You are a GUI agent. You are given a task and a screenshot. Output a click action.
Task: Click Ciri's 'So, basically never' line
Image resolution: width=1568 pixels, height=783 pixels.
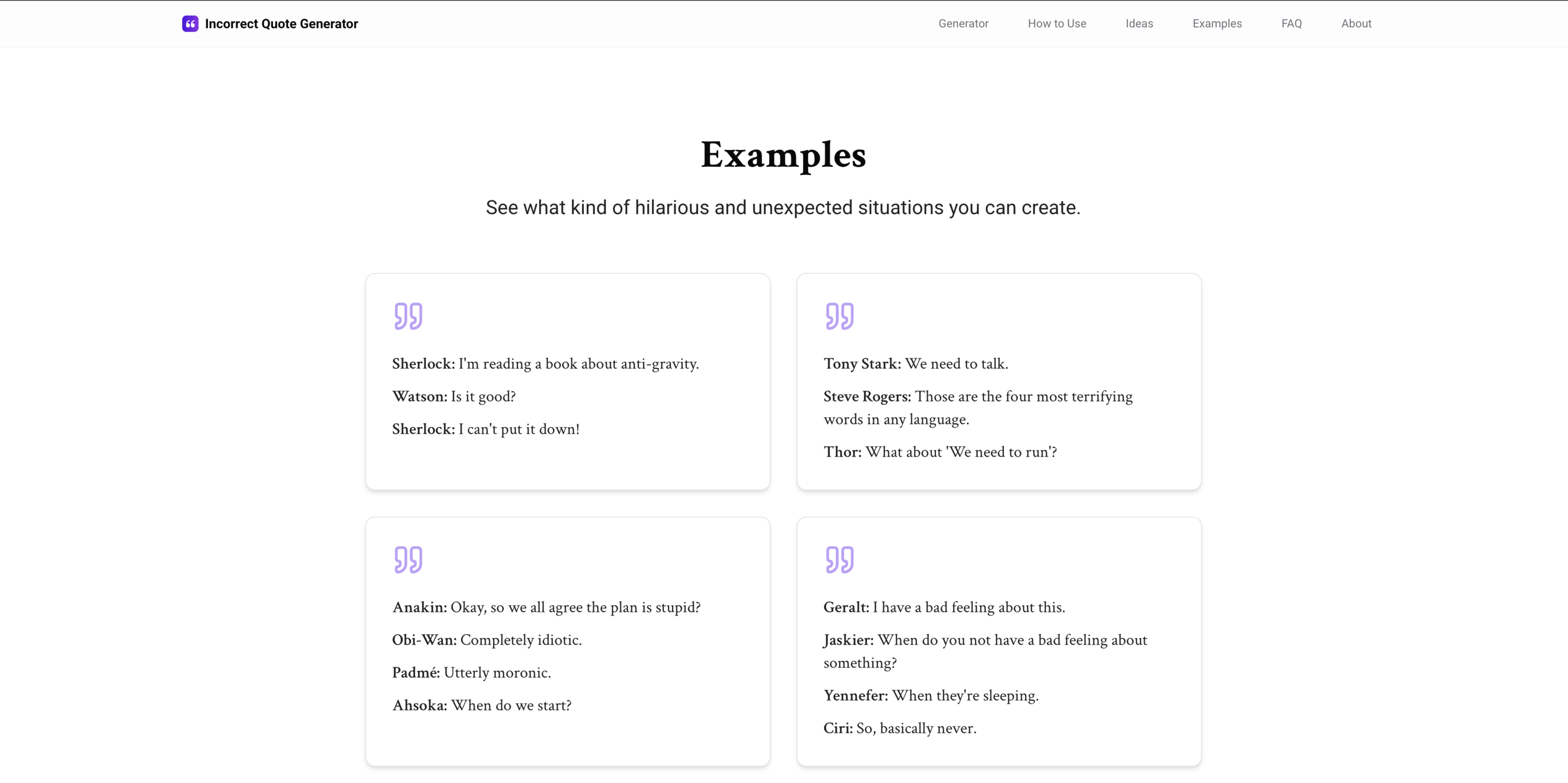[900, 728]
